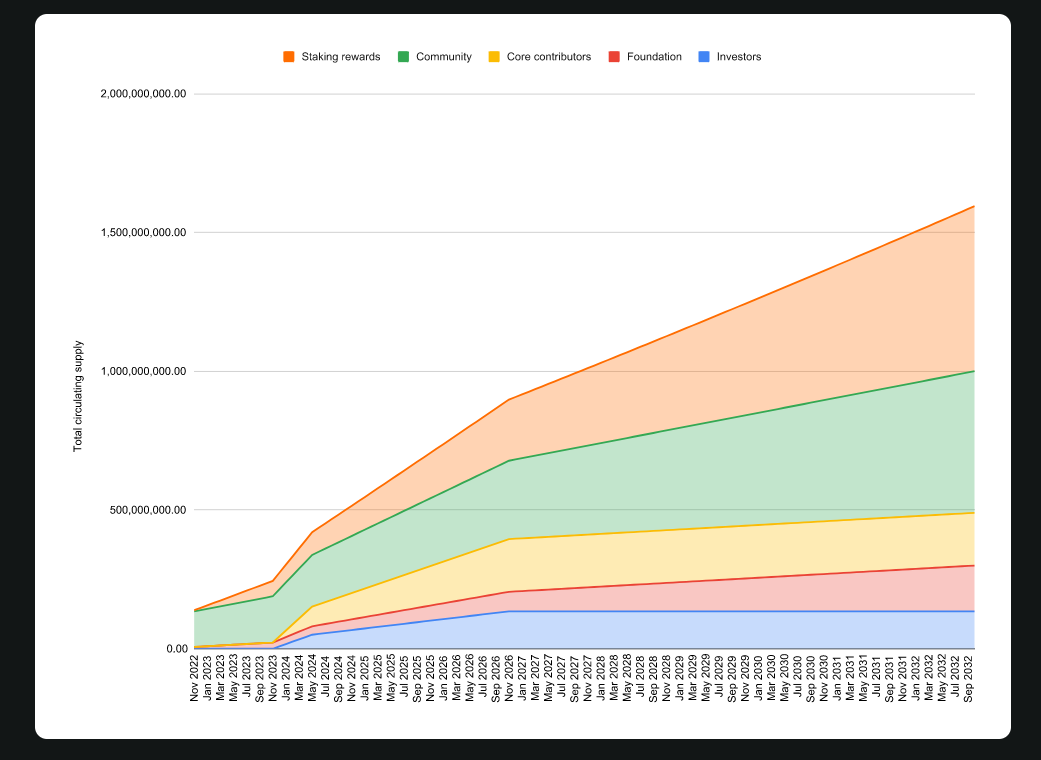The width and height of the screenshot is (1041, 760).
Task: Select the Staking rewards legend label
Action: pos(341,57)
